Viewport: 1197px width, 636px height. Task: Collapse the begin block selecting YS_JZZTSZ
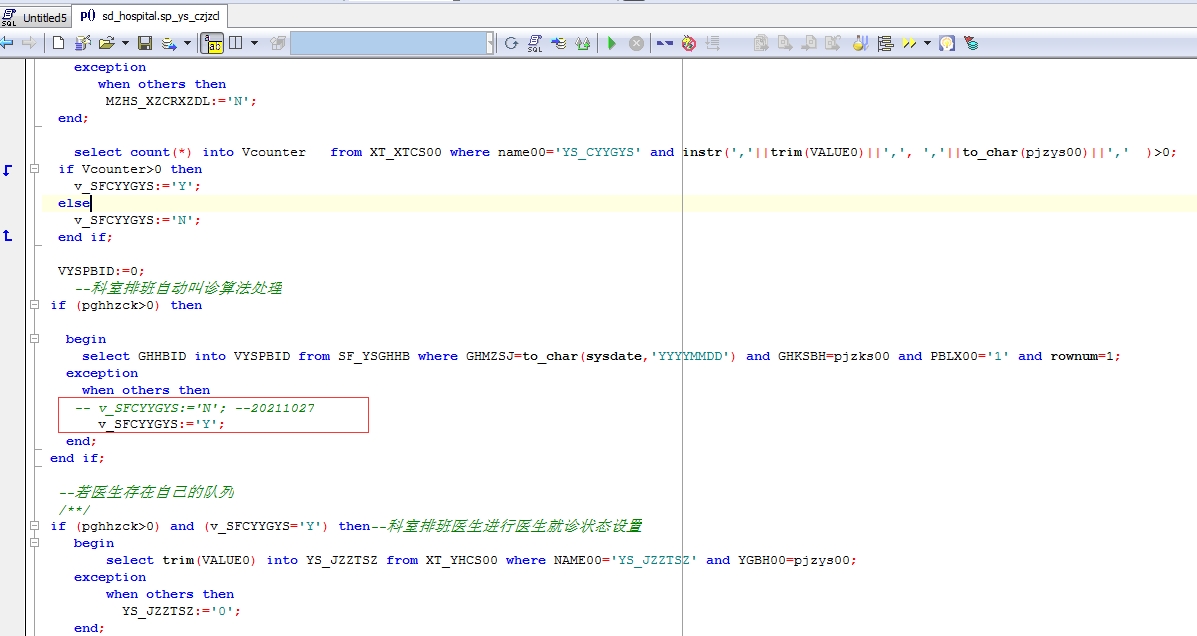tap(34, 542)
